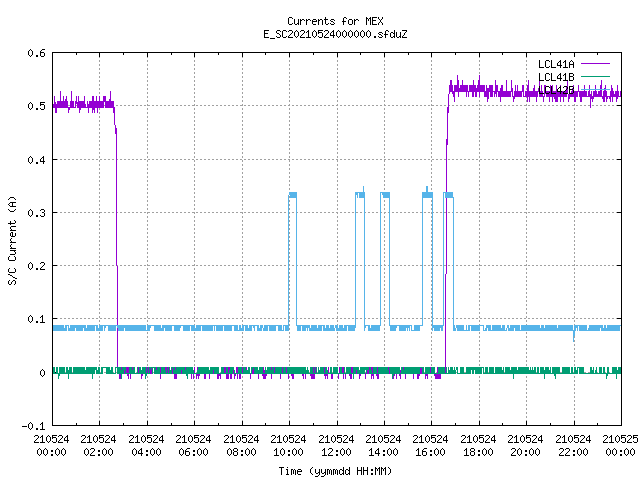Click the -0.1 y-axis tick label

click(33, 426)
